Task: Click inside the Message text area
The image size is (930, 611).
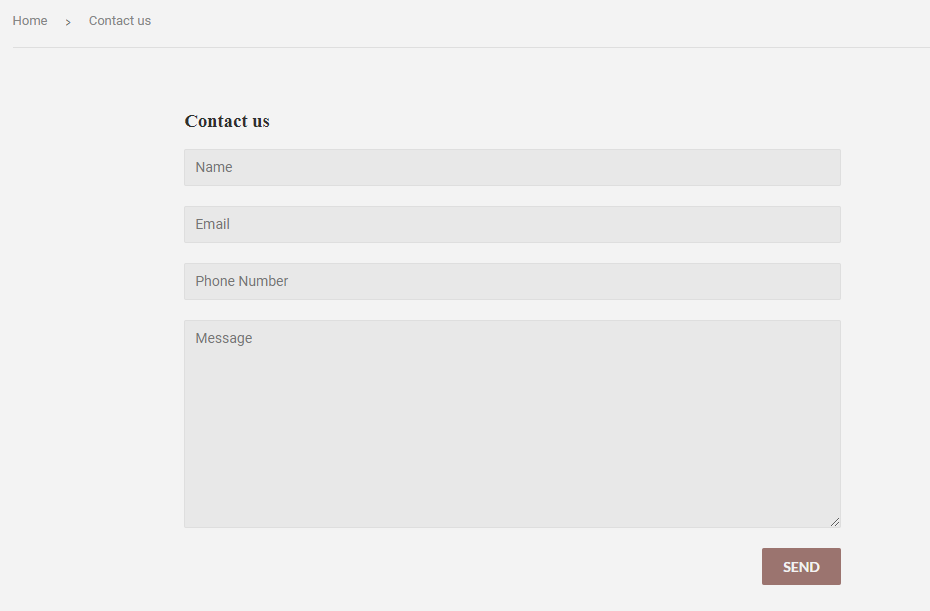Action: (x=512, y=424)
